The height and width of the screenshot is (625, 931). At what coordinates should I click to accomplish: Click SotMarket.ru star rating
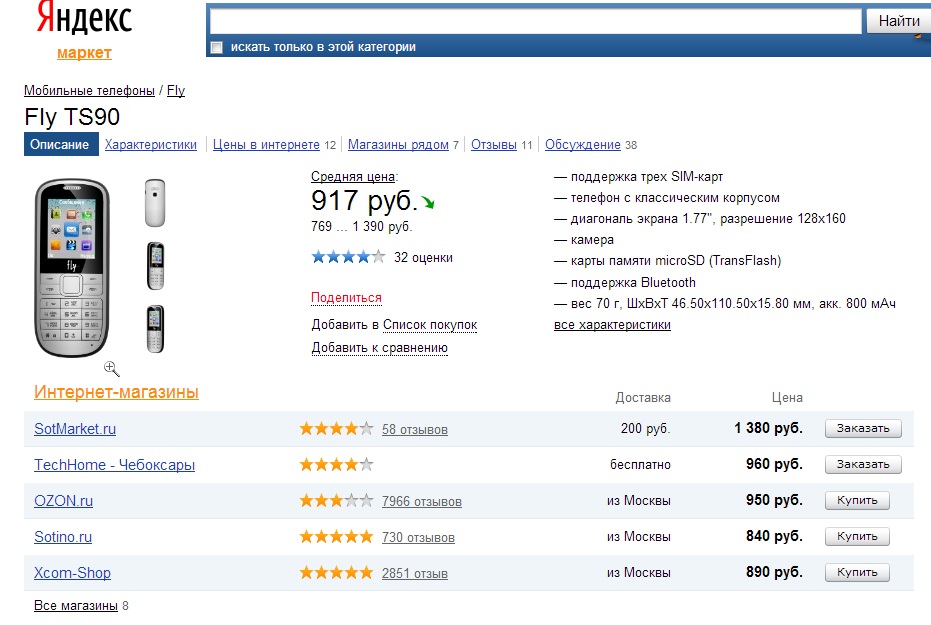(336, 429)
